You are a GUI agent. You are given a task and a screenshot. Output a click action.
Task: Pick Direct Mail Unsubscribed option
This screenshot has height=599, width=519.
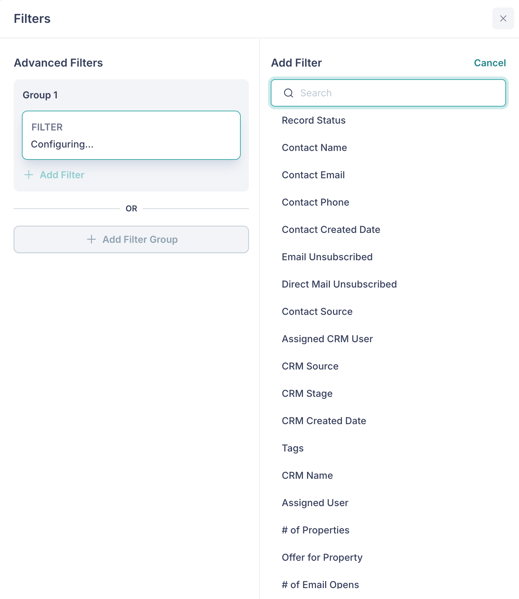339,284
